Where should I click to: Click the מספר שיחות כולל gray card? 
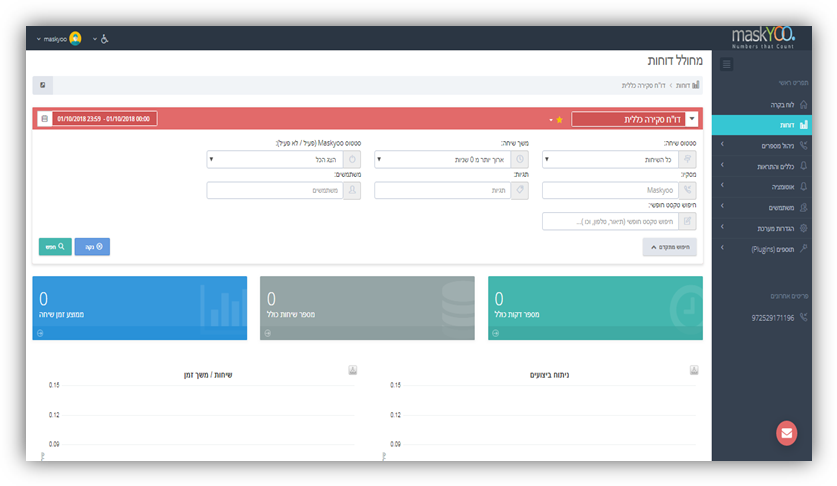(x=367, y=308)
